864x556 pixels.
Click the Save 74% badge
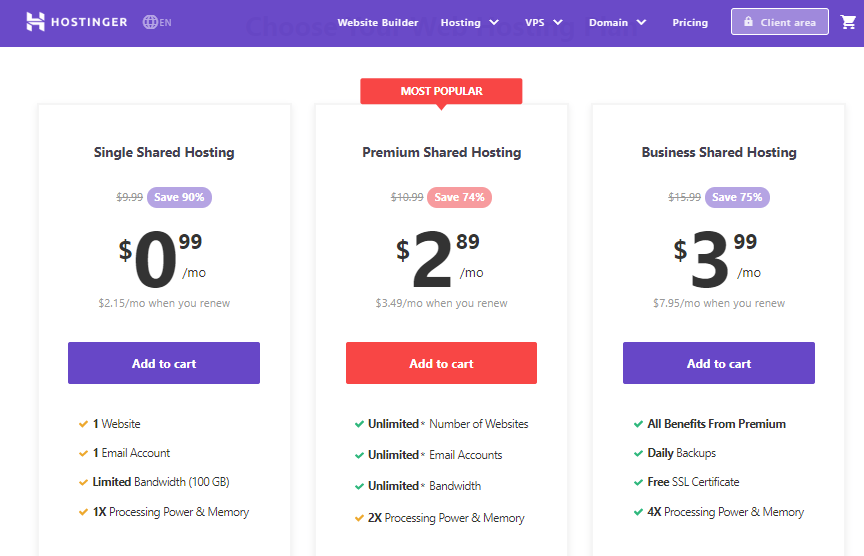coord(459,197)
